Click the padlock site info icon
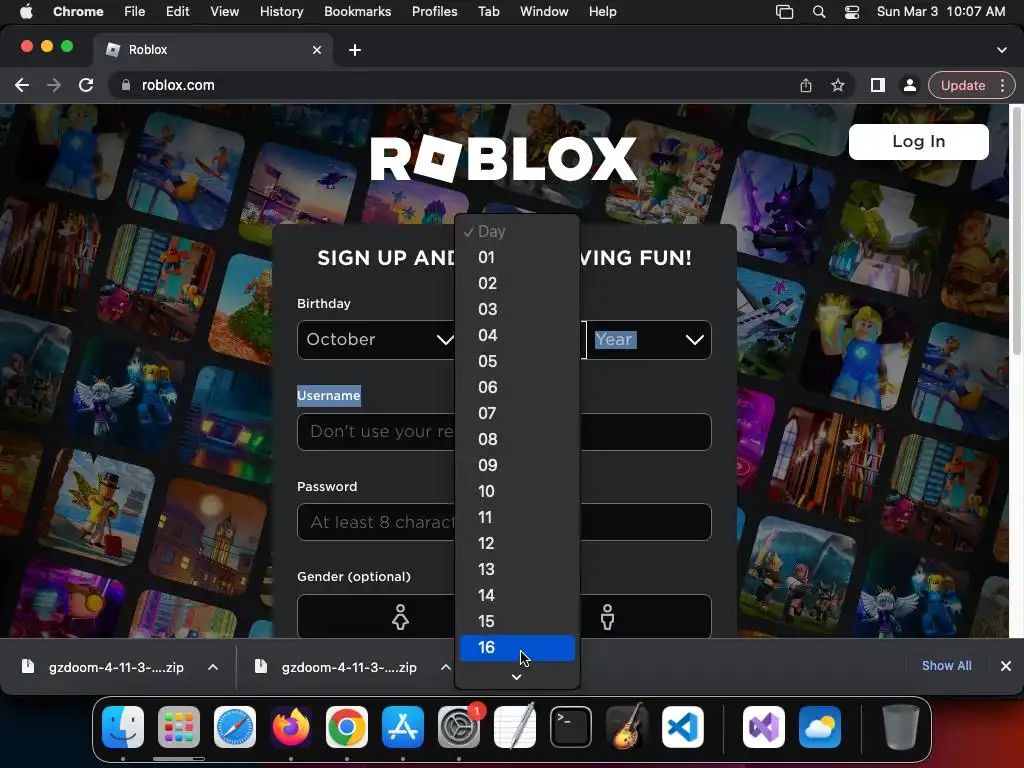 (125, 85)
